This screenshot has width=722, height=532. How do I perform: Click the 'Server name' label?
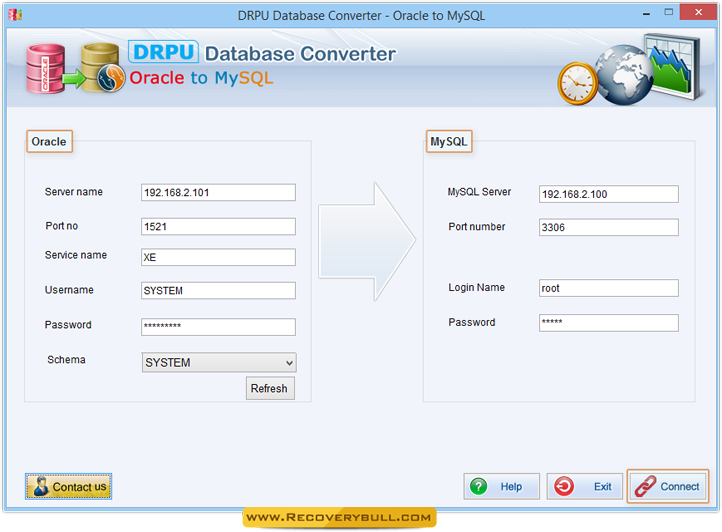(74, 192)
